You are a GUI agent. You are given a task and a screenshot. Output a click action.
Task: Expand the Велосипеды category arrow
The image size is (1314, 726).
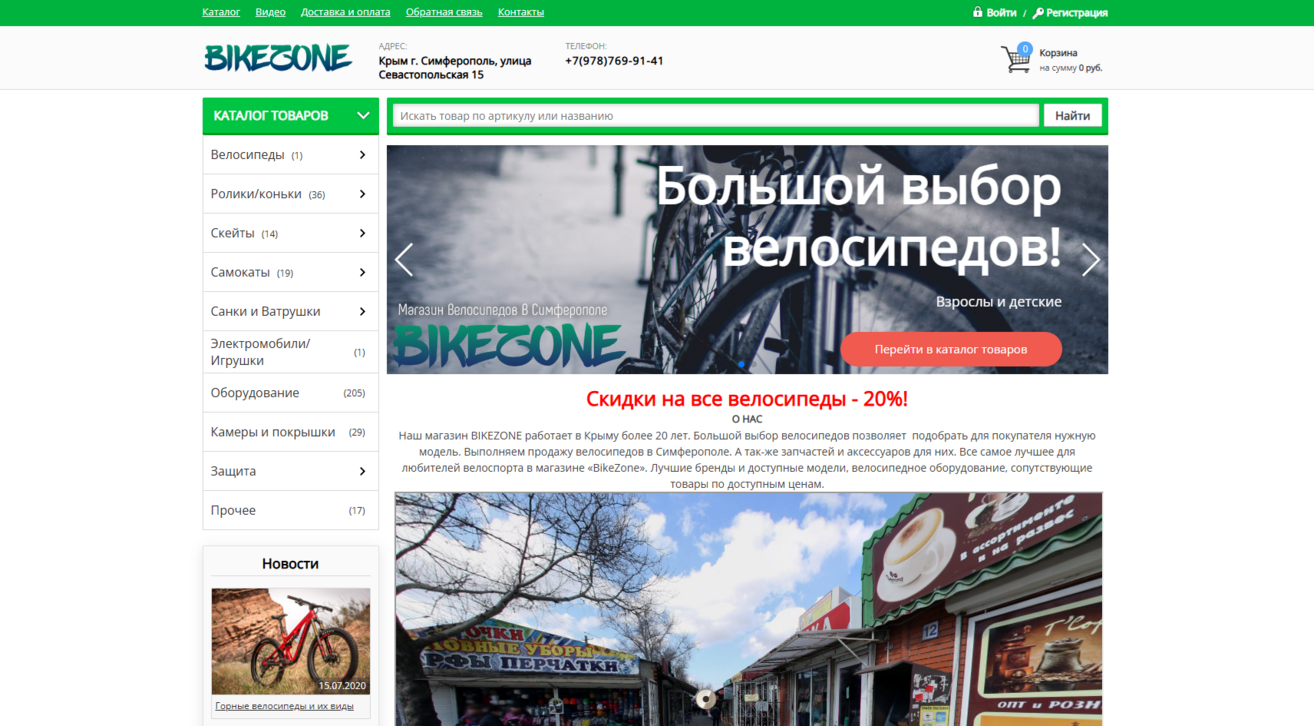(x=362, y=155)
